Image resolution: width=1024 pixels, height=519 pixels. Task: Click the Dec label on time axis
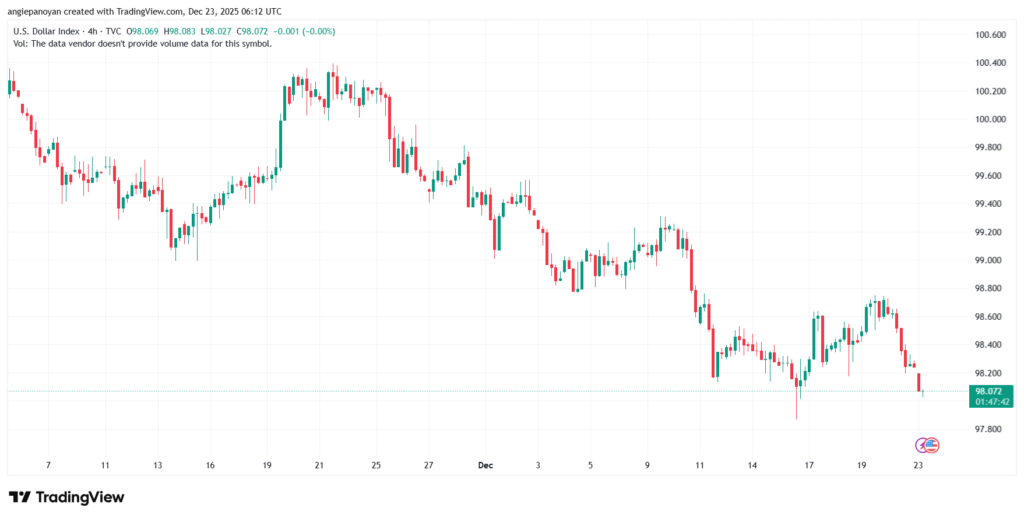coord(485,465)
